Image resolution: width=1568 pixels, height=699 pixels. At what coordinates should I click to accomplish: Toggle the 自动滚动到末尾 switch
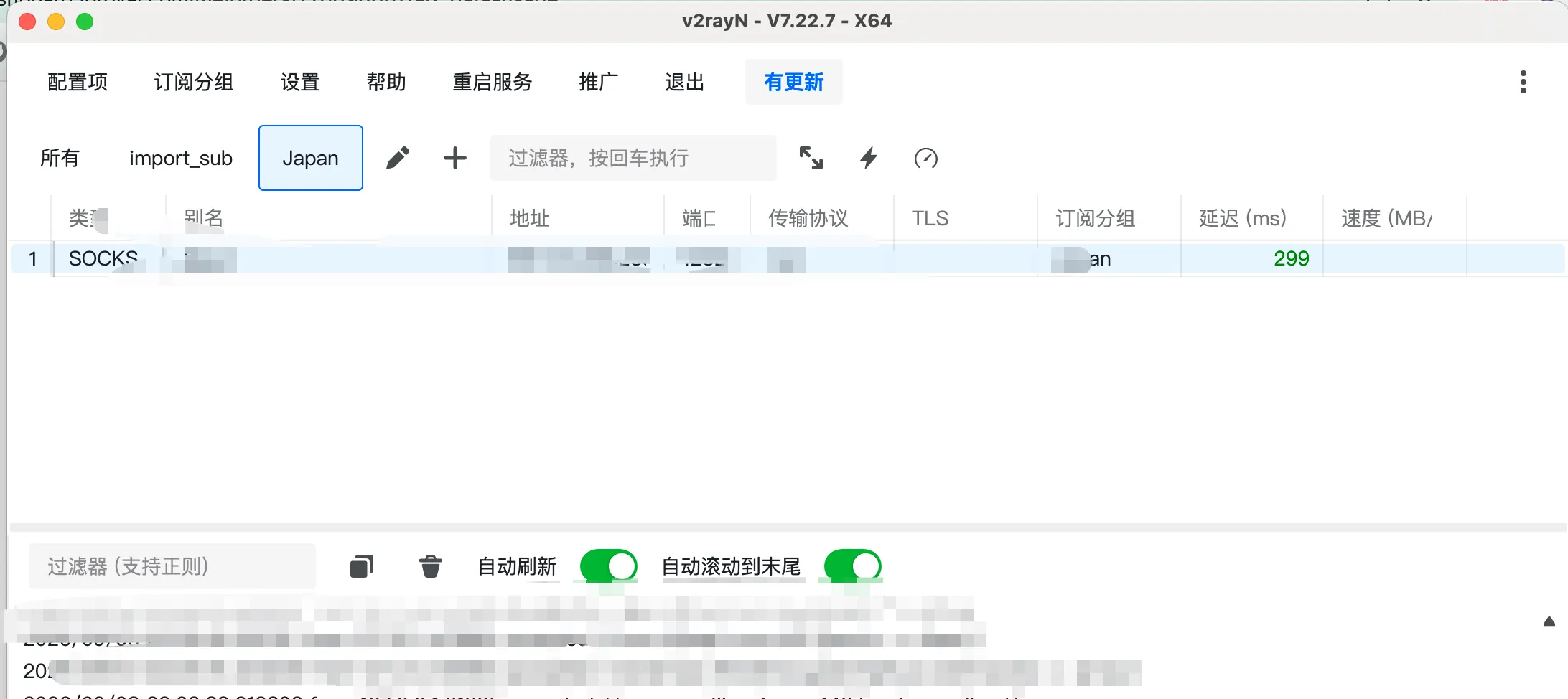[853, 566]
